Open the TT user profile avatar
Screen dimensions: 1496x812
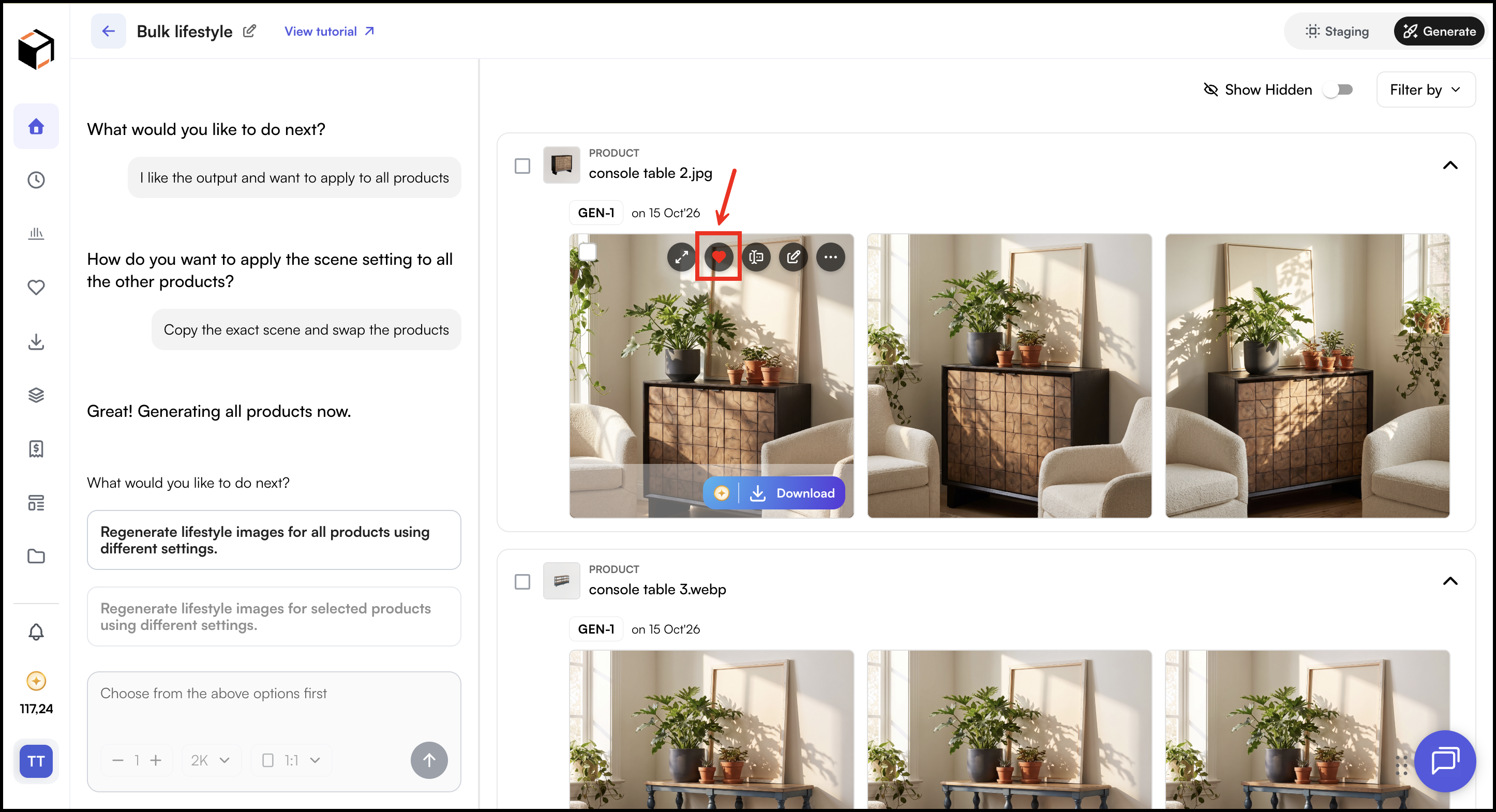tap(36, 761)
